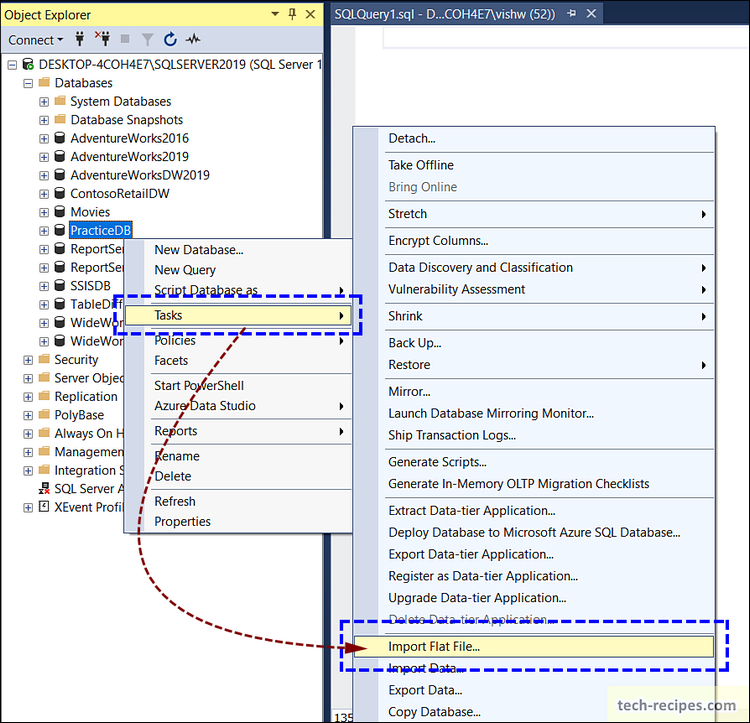The width and height of the screenshot is (750, 723).
Task: Expand the Security folder node
Action: click(x=28, y=360)
